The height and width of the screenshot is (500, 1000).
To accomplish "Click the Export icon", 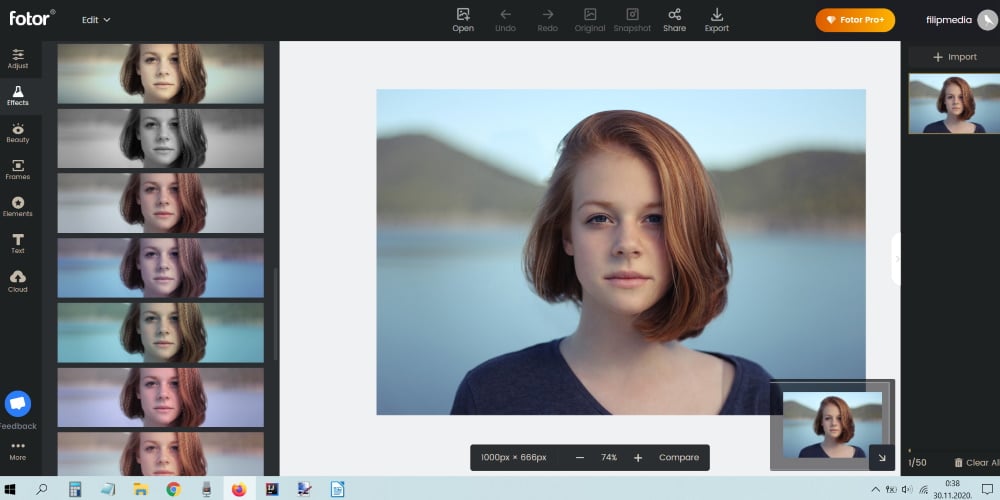I will 716,19.
